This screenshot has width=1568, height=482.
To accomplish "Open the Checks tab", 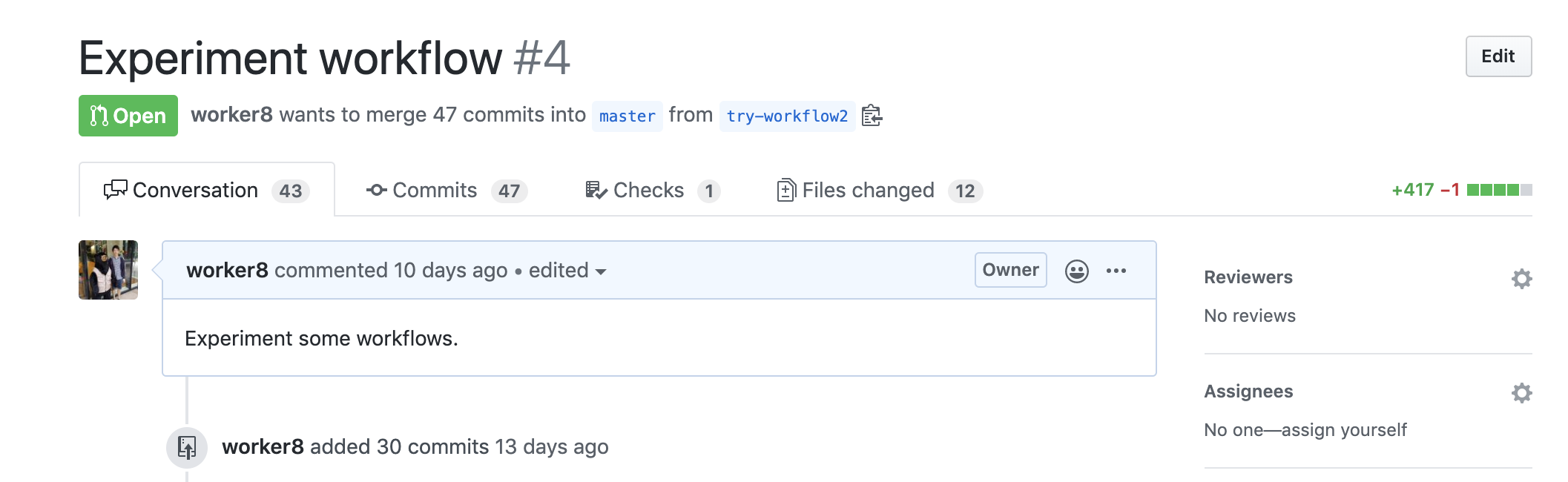I will (652, 191).
